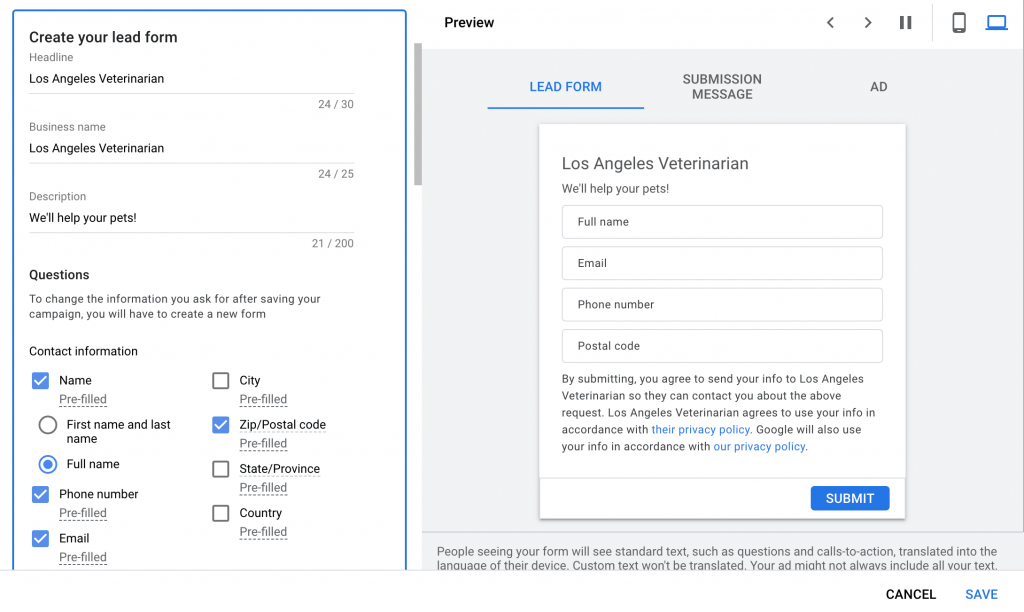This screenshot has width=1024, height=612.
Task: Open 'our privacy policy' link
Action: point(760,447)
